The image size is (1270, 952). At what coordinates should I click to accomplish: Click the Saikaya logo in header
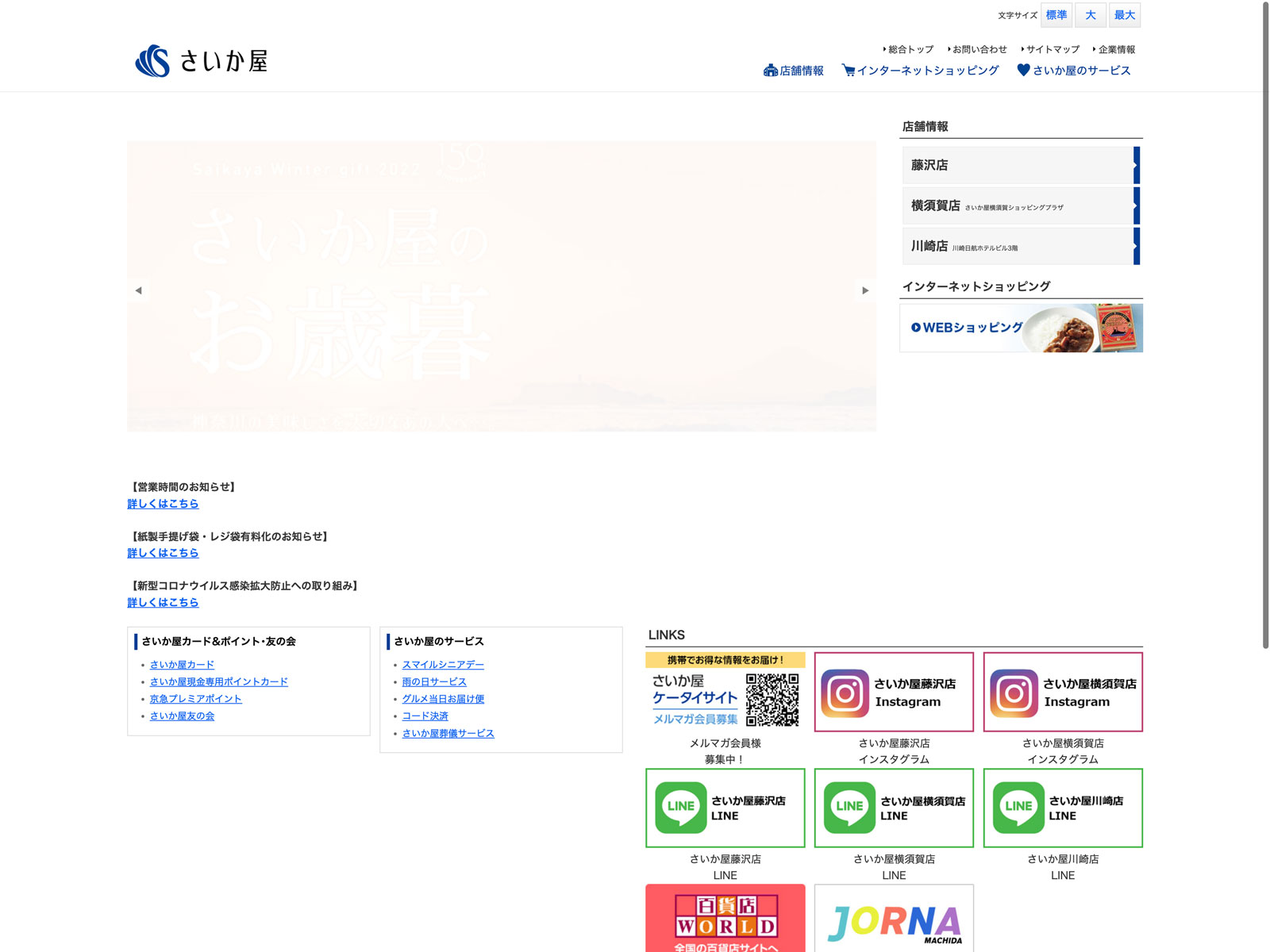[x=202, y=61]
